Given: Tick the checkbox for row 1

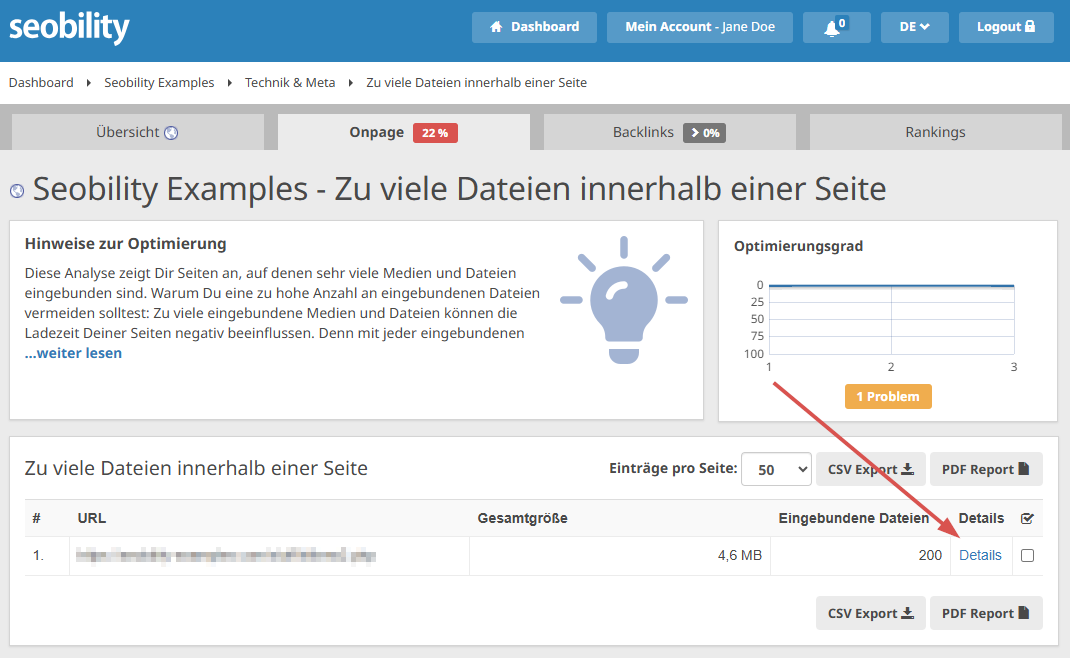Looking at the screenshot, I should tap(1027, 556).
